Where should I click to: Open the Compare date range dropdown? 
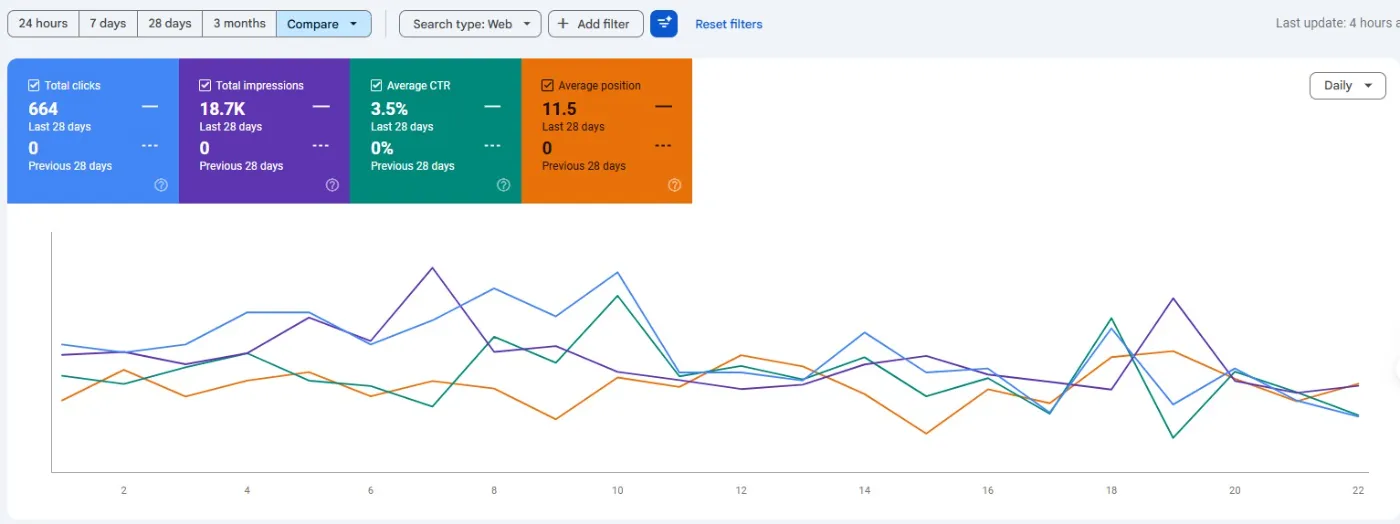click(323, 24)
